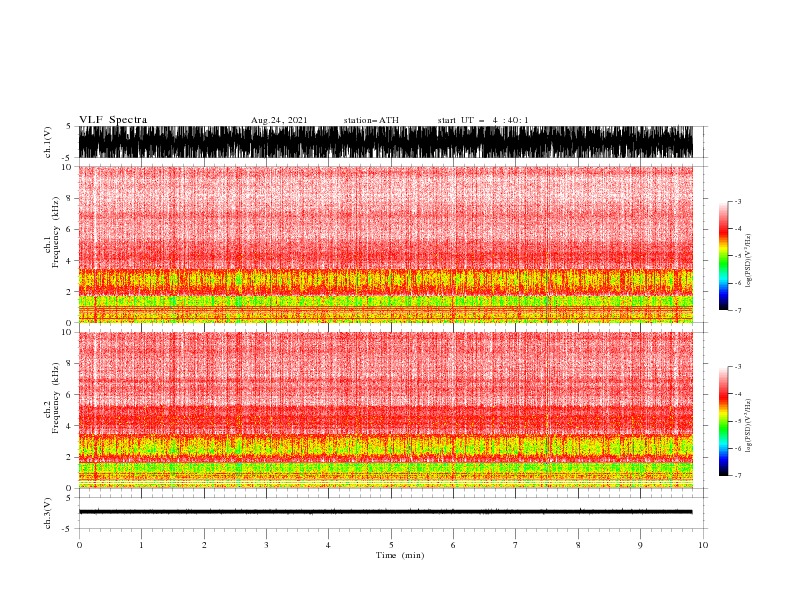Click the "-7" tick on ch.1 color bar
792x612 pixels.
tap(737, 310)
